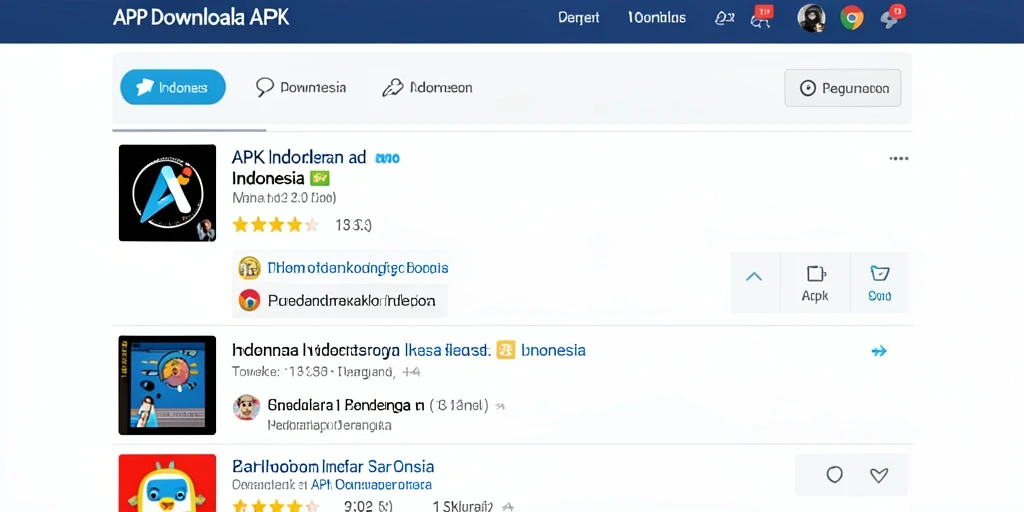This screenshot has width=1024, height=512.
Task: Click the 'Acpk' download button
Action: click(815, 282)
